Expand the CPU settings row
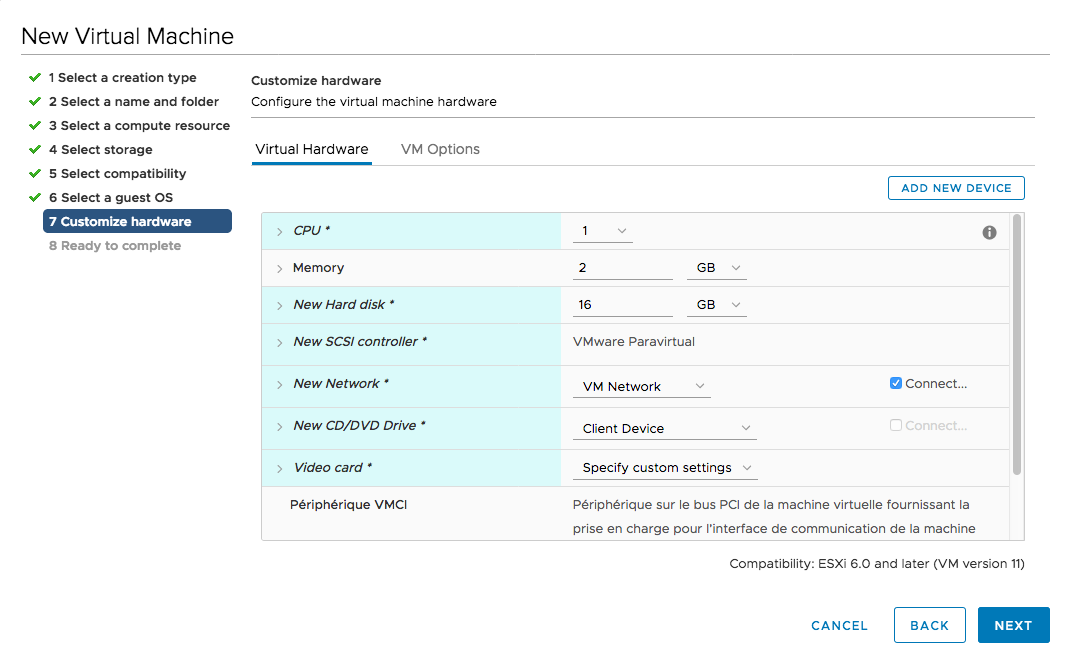Viewport: 1069px width, 654px height. tap(280, 232)
